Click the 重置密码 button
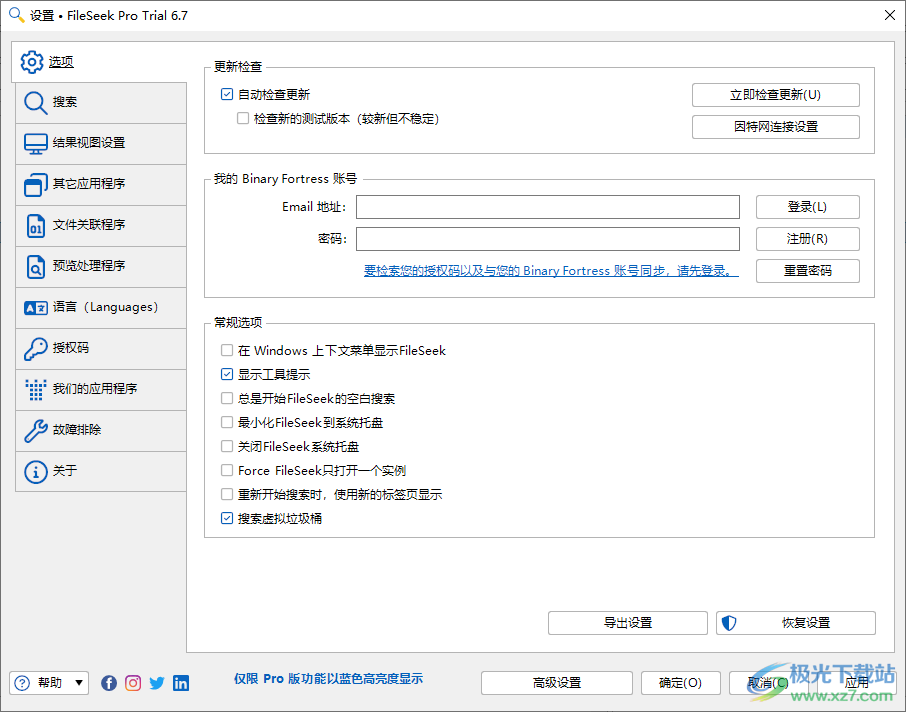 click(x=807, y=271)
